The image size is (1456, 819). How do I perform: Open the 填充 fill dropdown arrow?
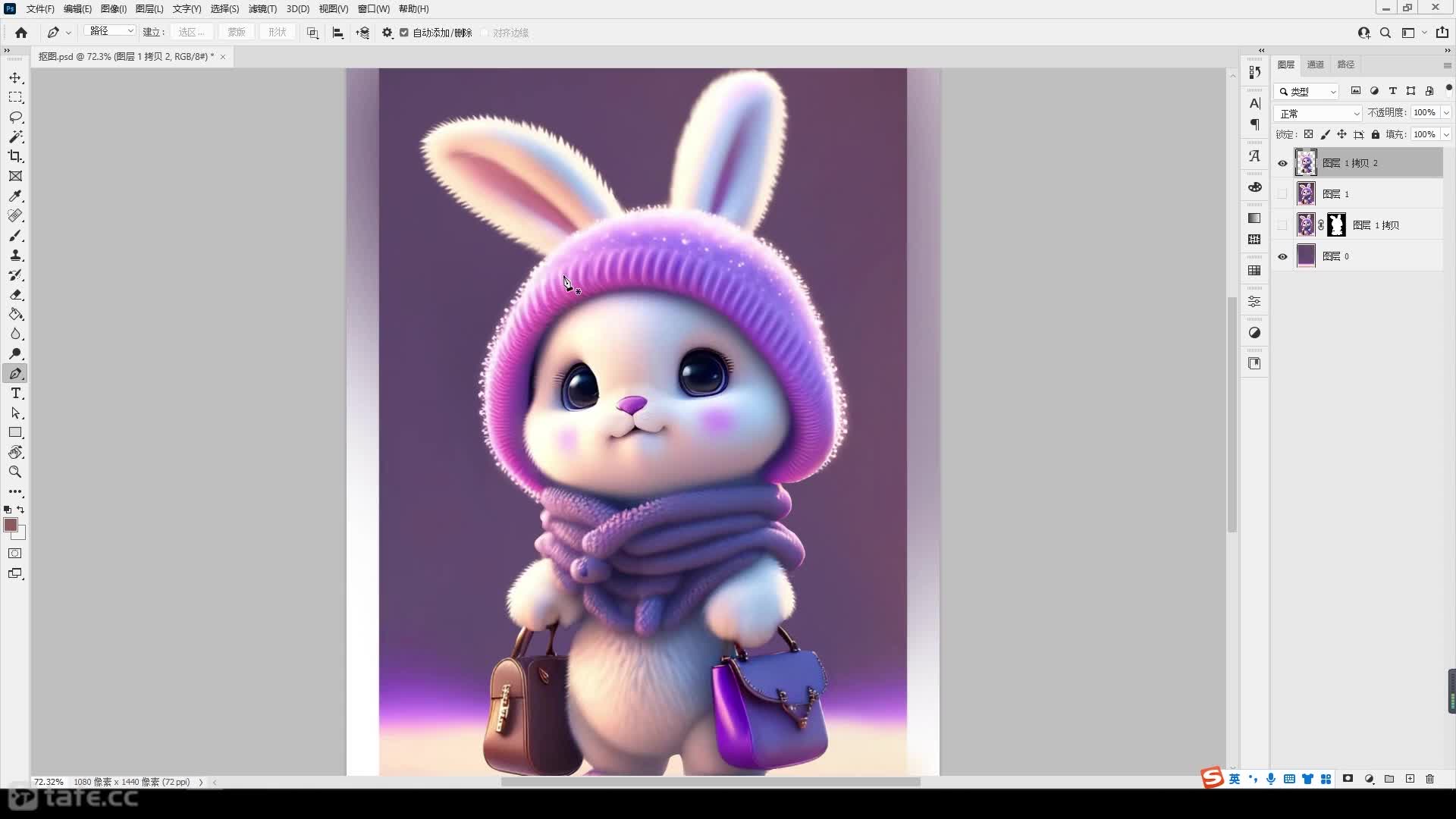(1446, 134)
